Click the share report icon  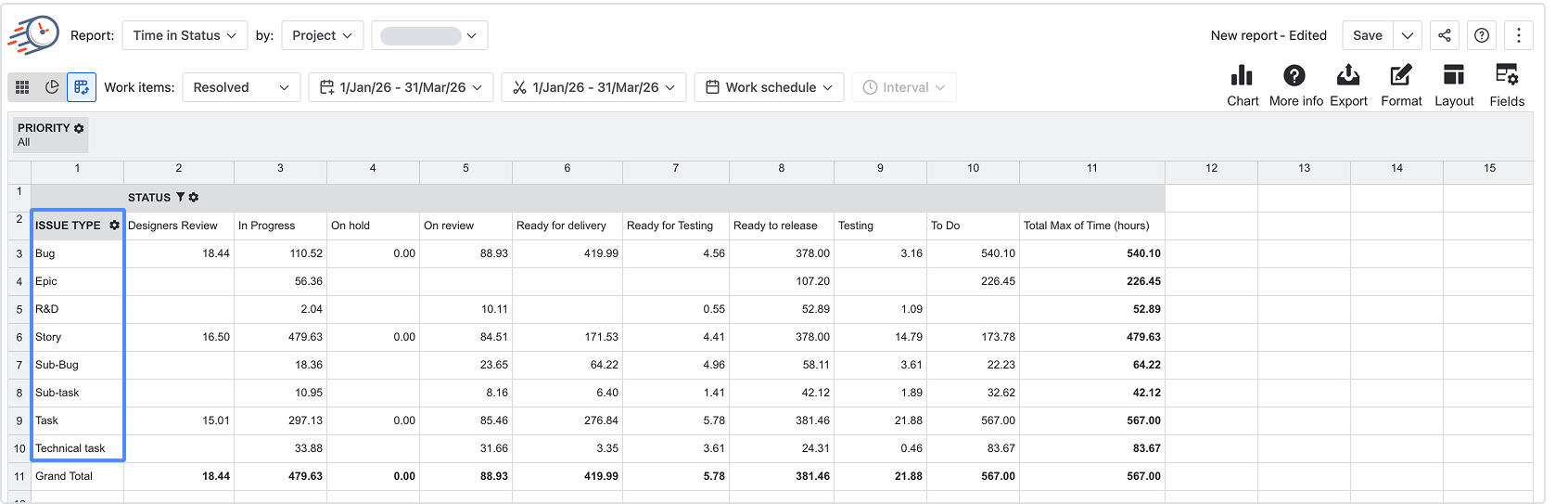pos(1445,35)
